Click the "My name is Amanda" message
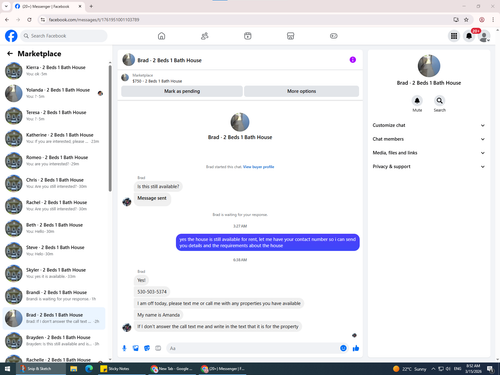Screen dimensions: 500x375 click(159, 315)
